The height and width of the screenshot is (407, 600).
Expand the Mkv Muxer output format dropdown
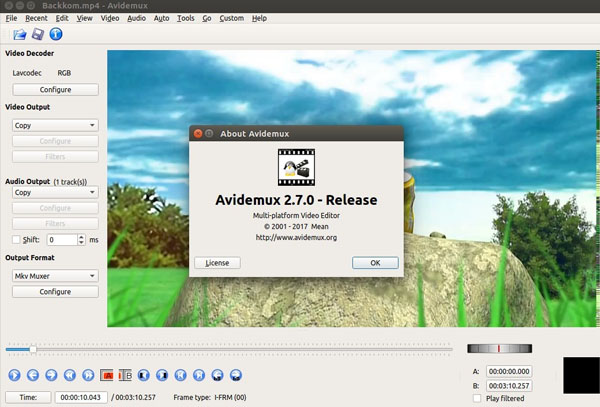coord(55,276)
